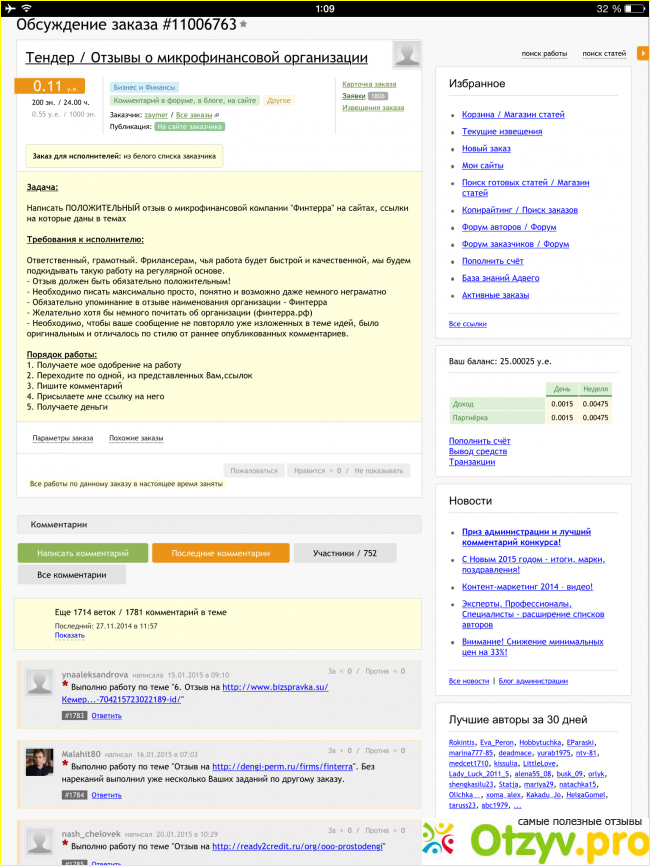This screenshot has height=866, width=650.
Task: Click the orange arrow at top-right corner
Action: (643, 52)
